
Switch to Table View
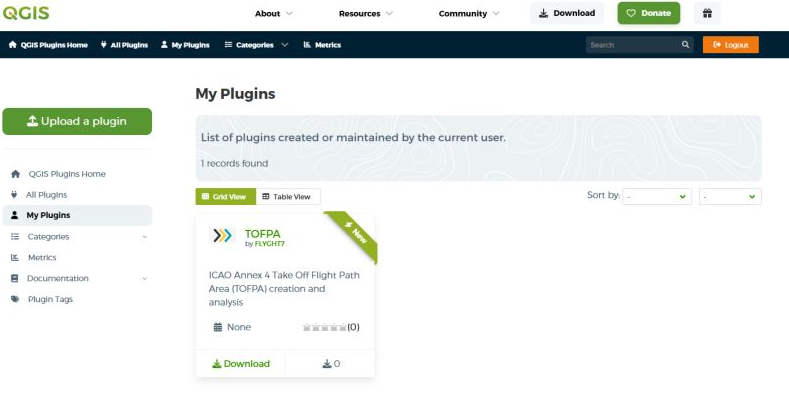pyautogui.click(x=288, y=197)
